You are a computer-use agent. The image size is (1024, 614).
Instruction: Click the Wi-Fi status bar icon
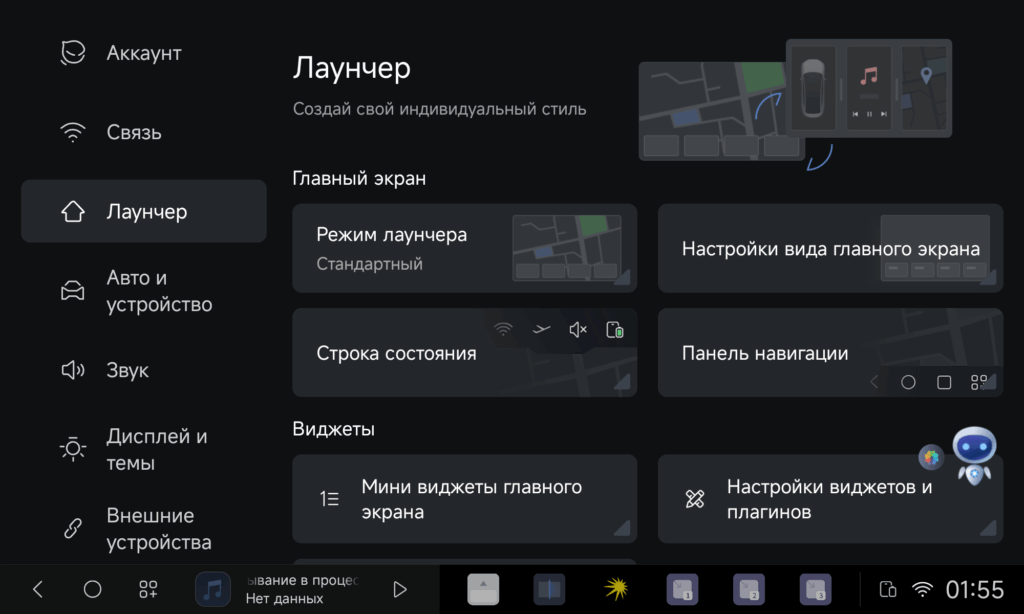click(922, 589)
